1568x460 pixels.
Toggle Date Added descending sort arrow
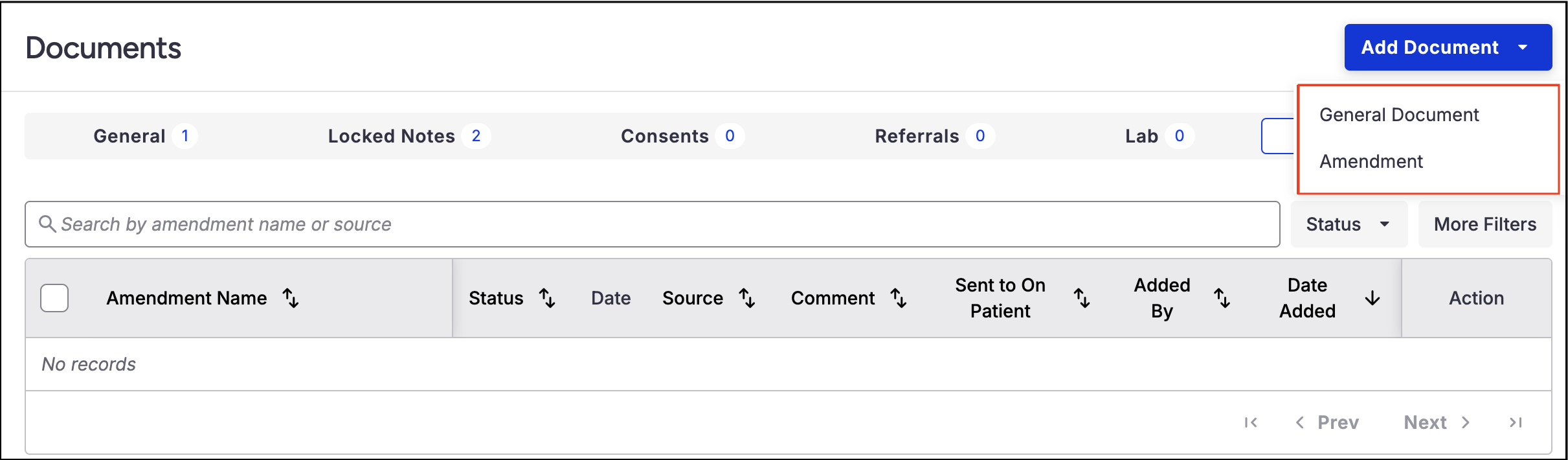pos(1372,298)
